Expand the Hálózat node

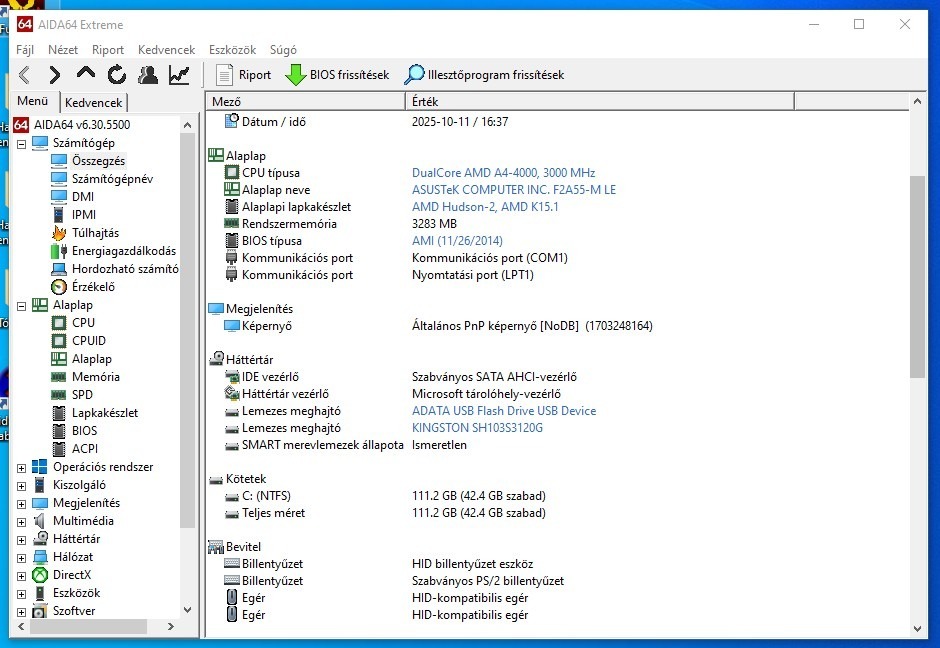22,558
